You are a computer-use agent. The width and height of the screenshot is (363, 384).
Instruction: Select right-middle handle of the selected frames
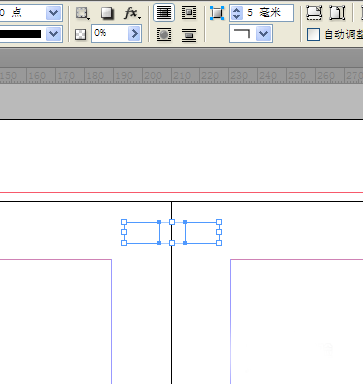(x=219, y=232)
